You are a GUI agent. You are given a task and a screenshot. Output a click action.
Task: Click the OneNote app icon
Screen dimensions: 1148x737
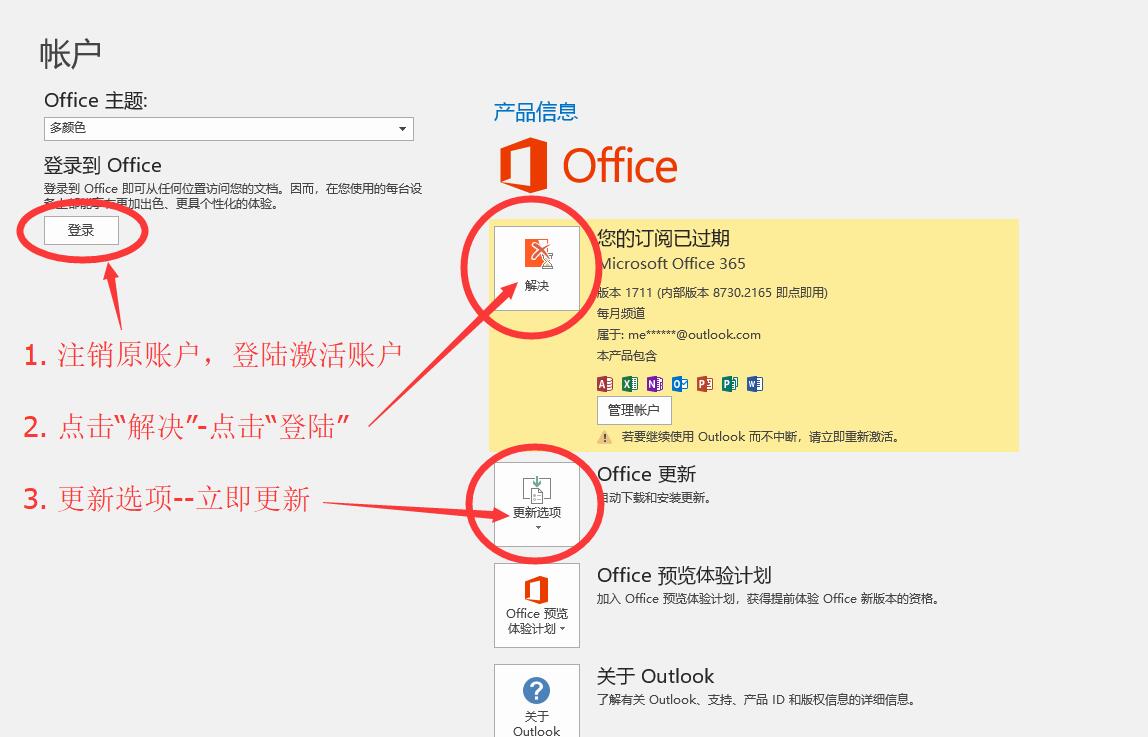coord(655,384)
